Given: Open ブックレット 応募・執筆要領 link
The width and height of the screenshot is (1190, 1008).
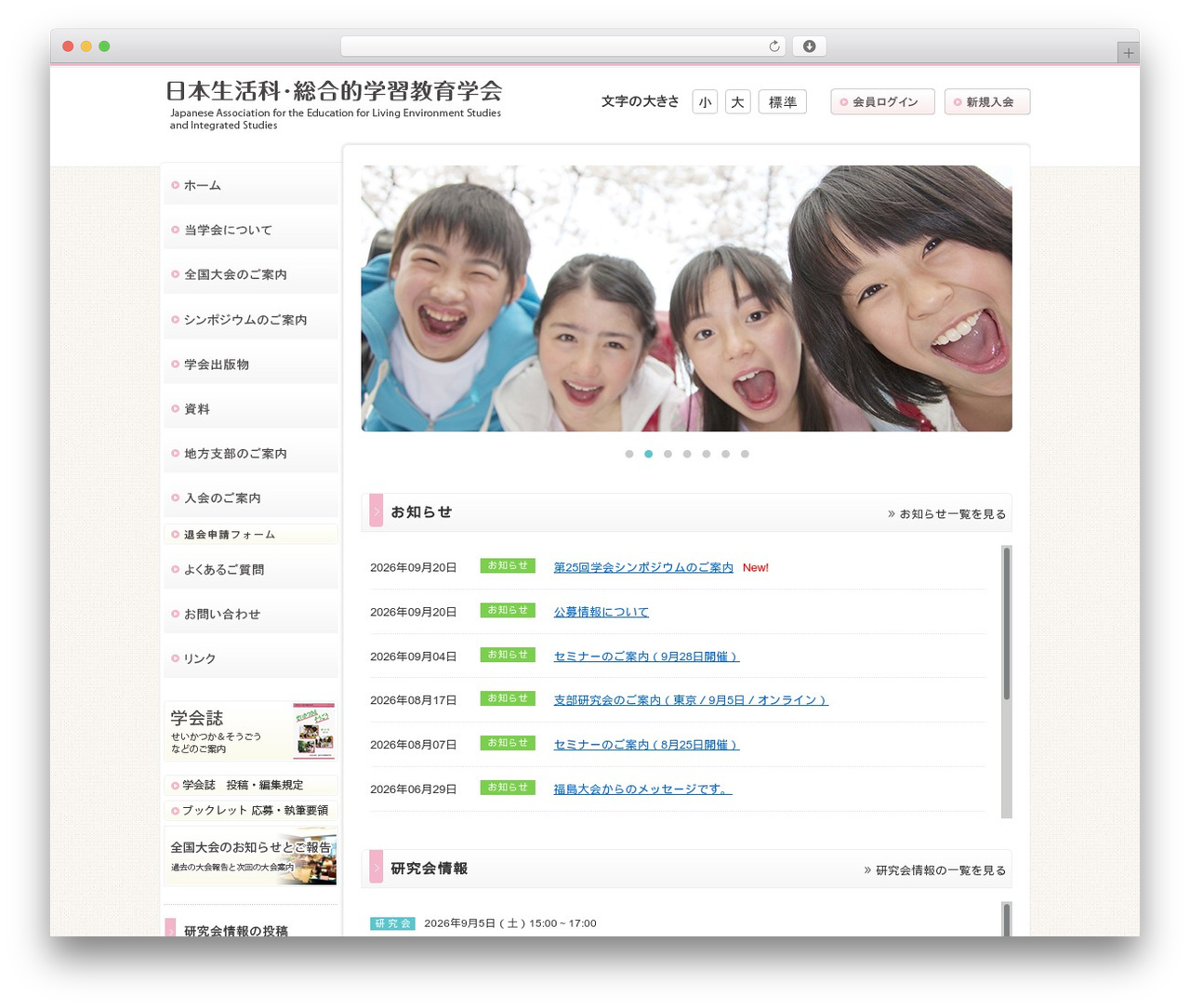Looking at the screenshot, I should point(251,810).
